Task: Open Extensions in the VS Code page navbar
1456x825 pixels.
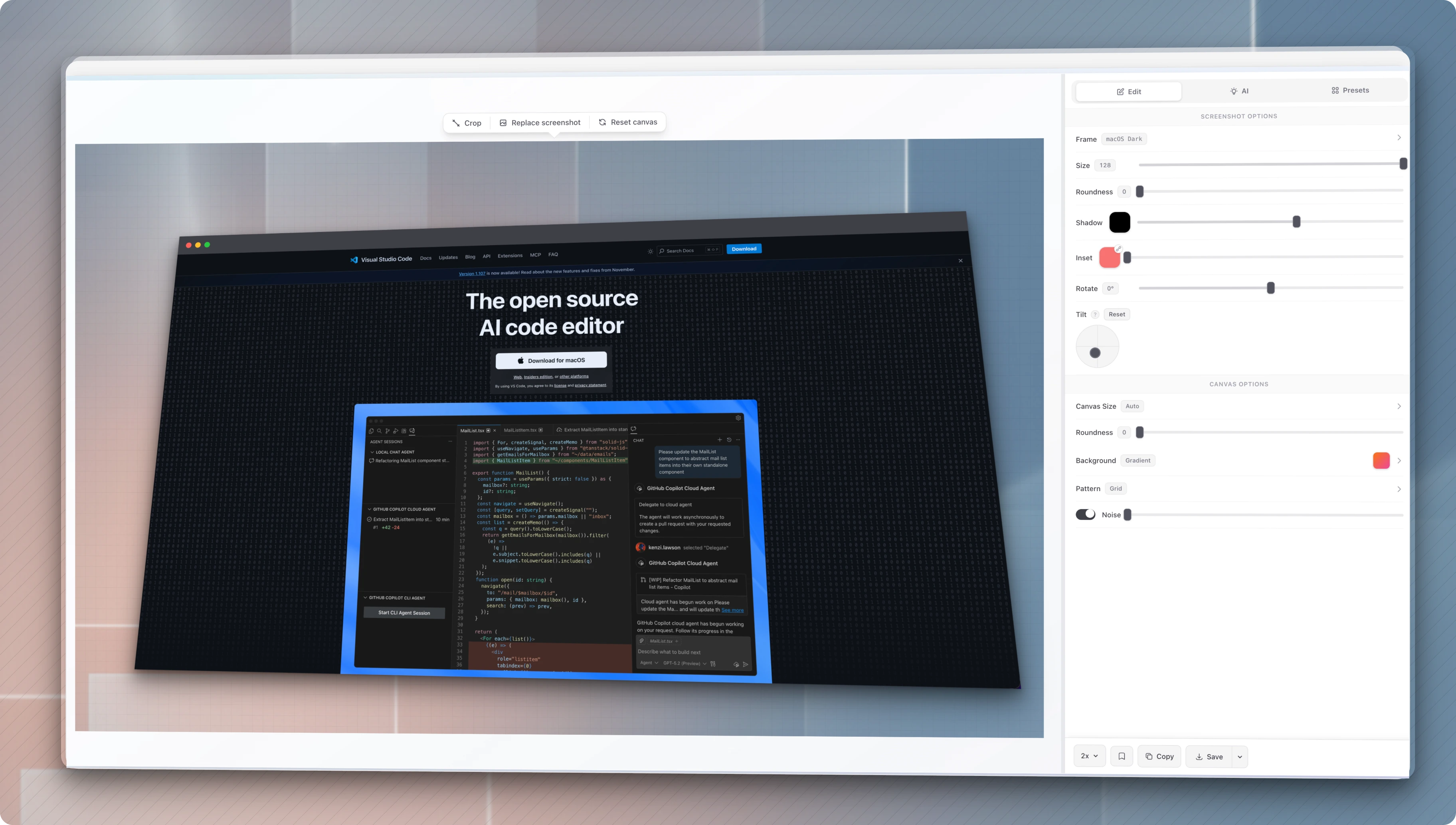Action: [510, 256]
